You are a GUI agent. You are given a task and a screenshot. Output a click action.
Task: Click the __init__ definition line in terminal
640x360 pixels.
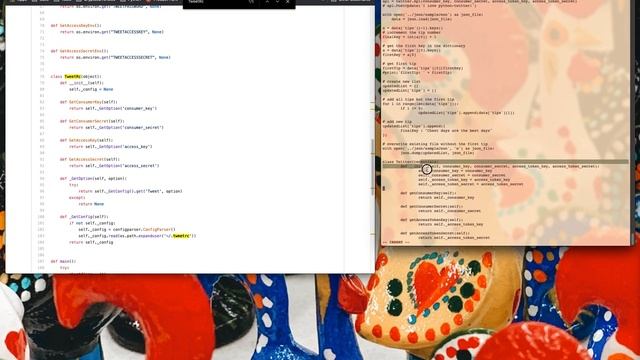500,166
